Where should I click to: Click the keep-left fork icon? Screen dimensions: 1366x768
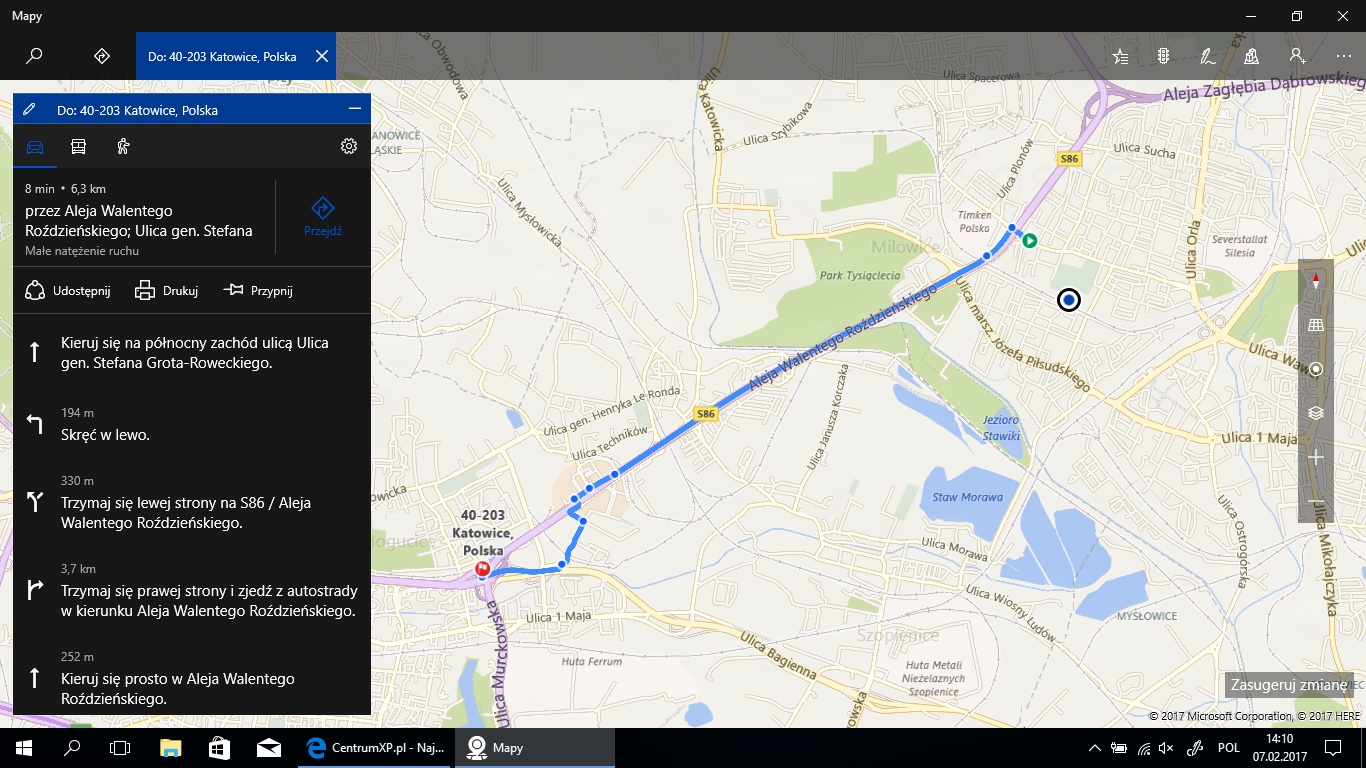(35, 502)
